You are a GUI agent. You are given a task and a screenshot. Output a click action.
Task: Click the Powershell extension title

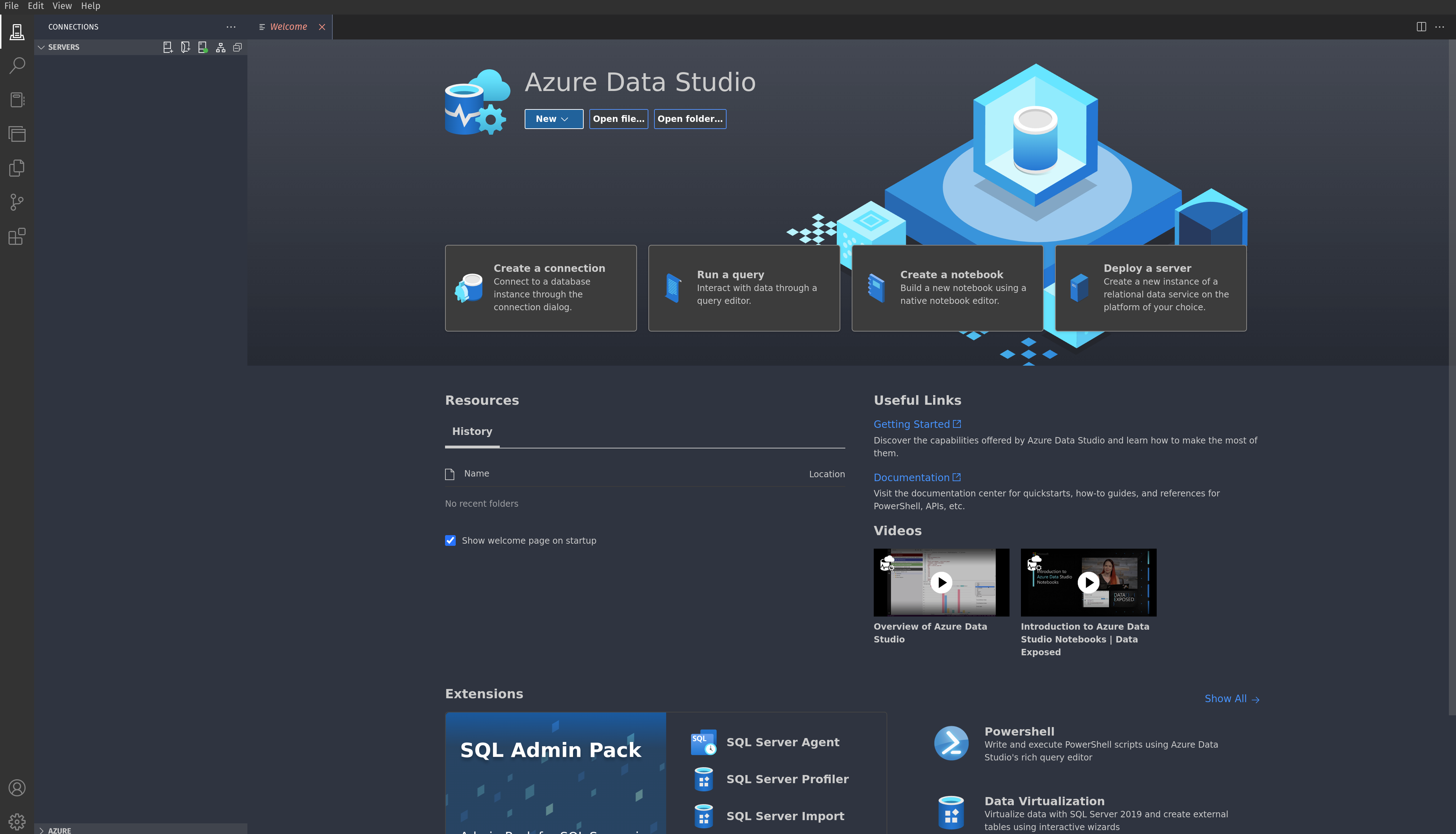[x=1019, y=731]
